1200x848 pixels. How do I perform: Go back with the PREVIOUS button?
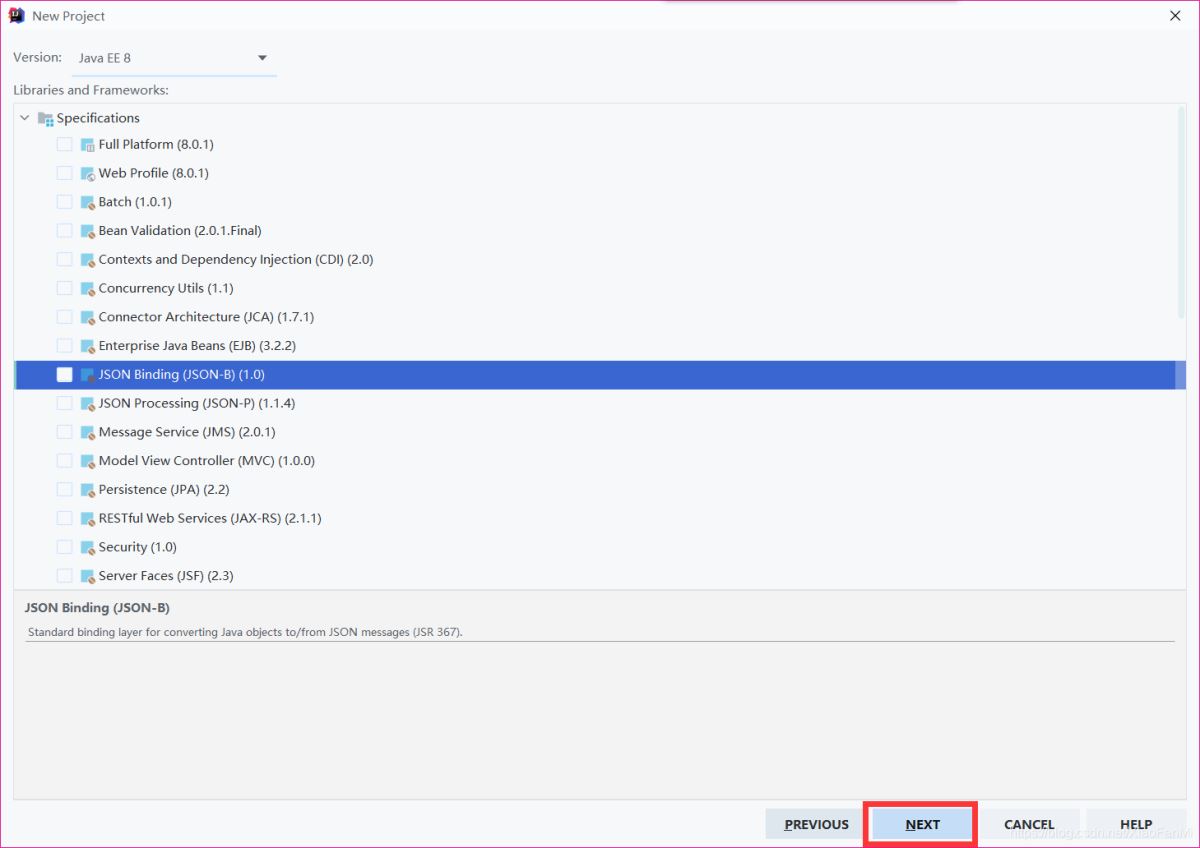click(816, 825)
